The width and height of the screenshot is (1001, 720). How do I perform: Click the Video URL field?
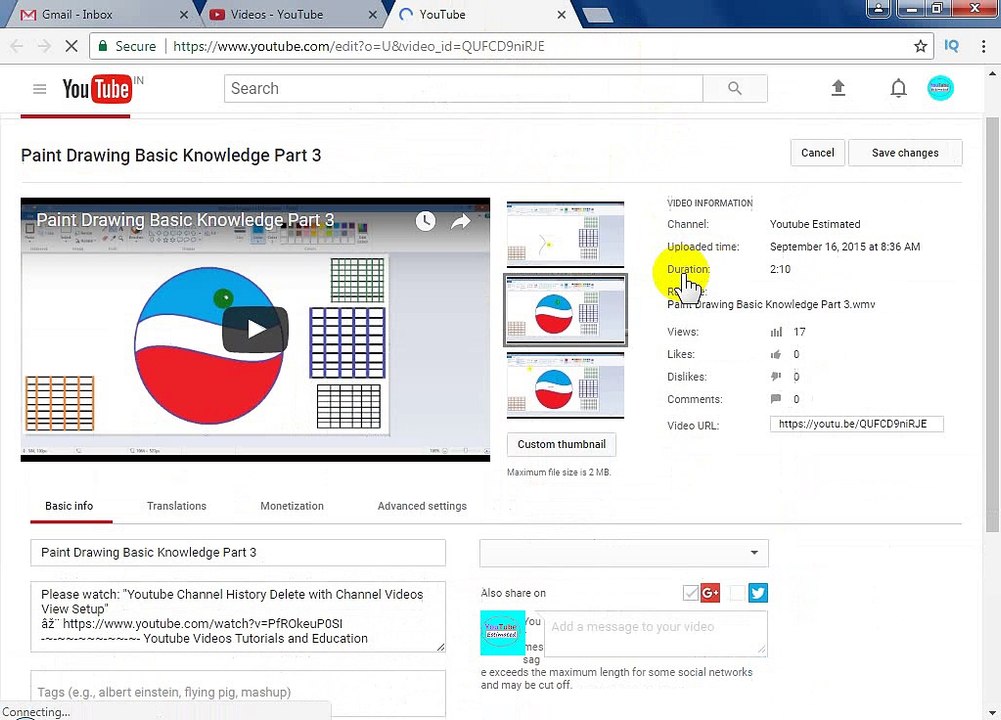(857, 424)
